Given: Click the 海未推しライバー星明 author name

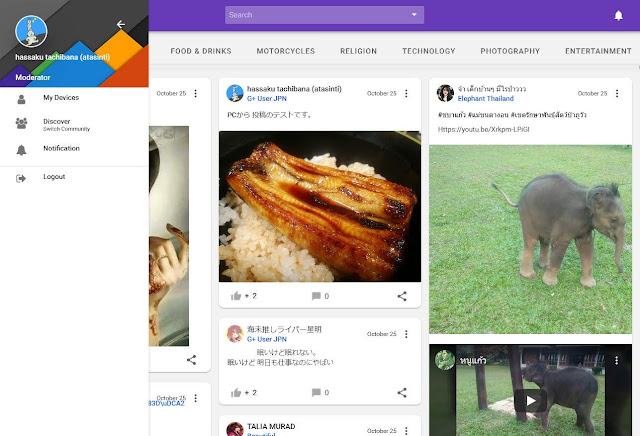Looking at the screenshot, I should [x=284, y=329].
